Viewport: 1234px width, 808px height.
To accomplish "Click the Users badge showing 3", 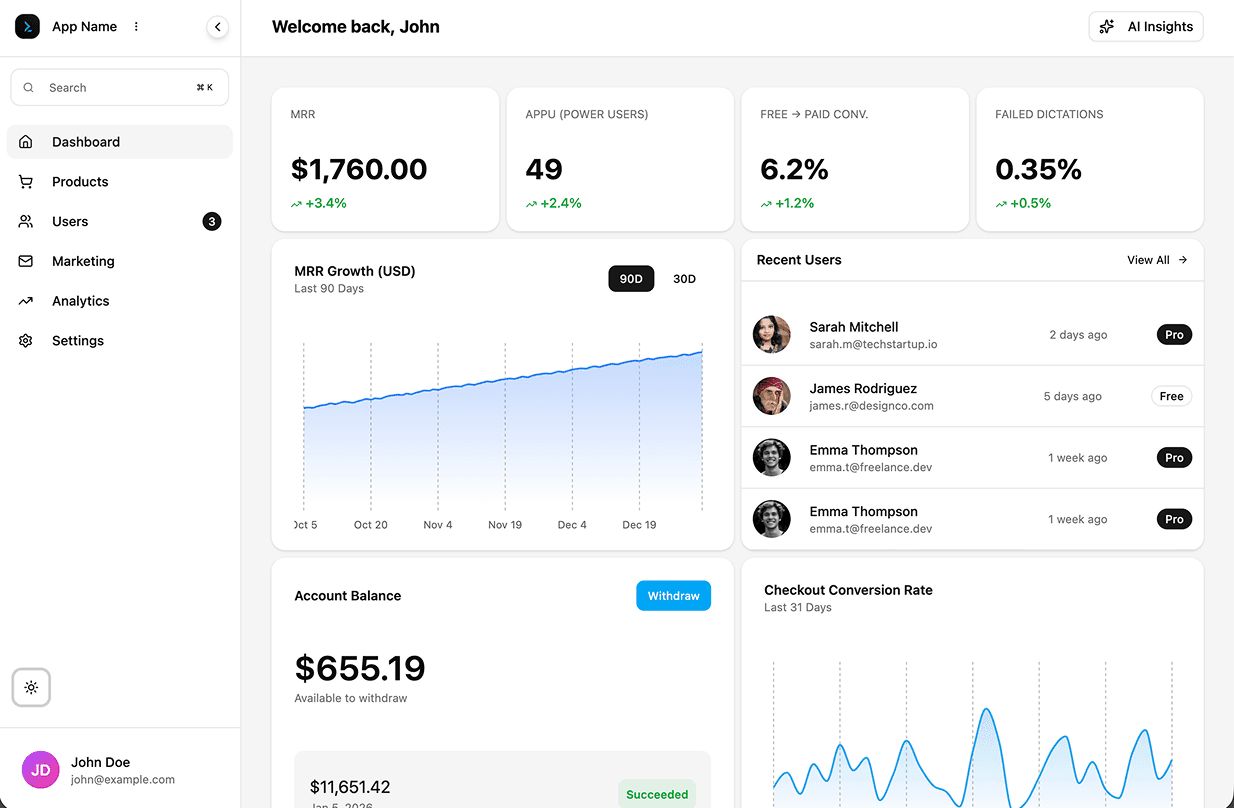I will point(211,221).
